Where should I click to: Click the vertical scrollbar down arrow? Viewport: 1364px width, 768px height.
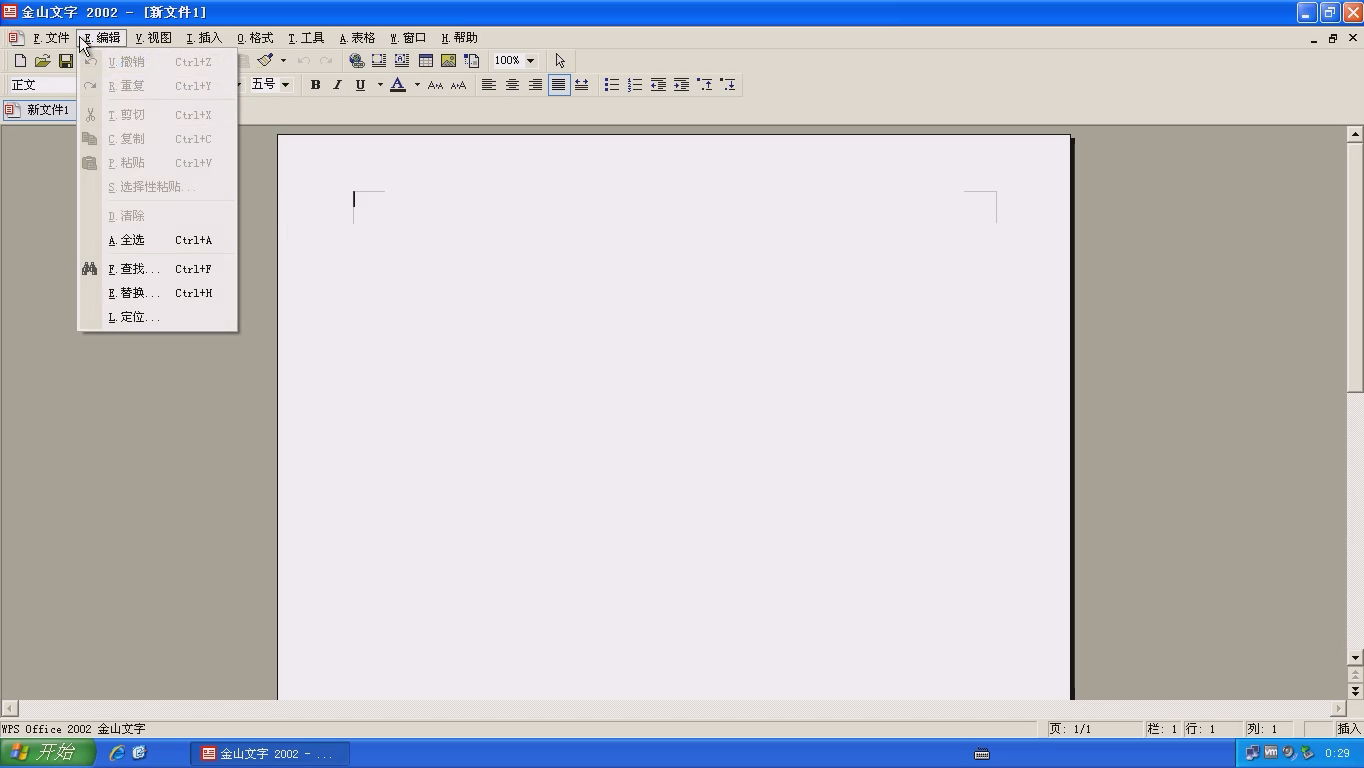tap(1355, 658)
